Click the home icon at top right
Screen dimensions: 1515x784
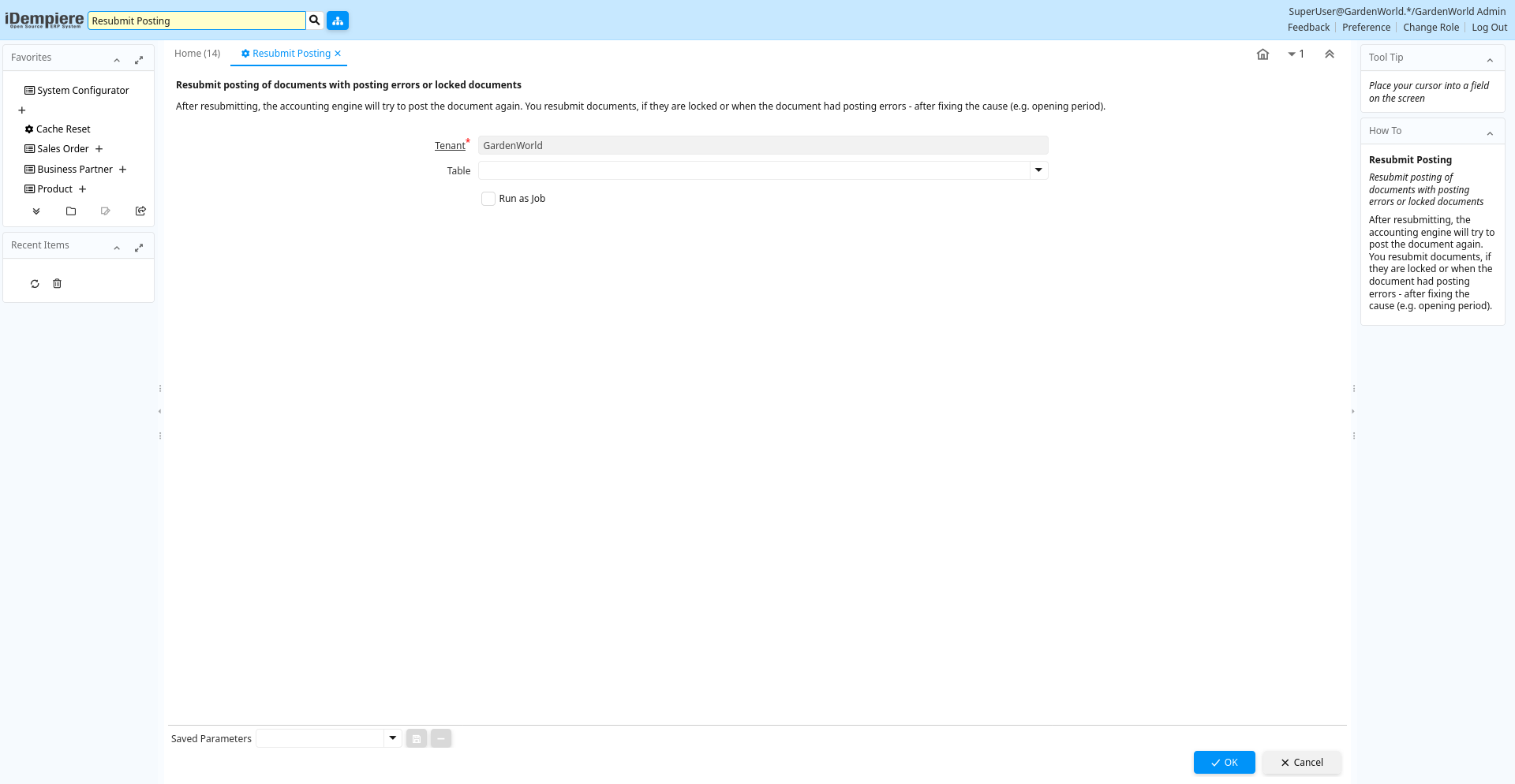[x=1262, y=54]
